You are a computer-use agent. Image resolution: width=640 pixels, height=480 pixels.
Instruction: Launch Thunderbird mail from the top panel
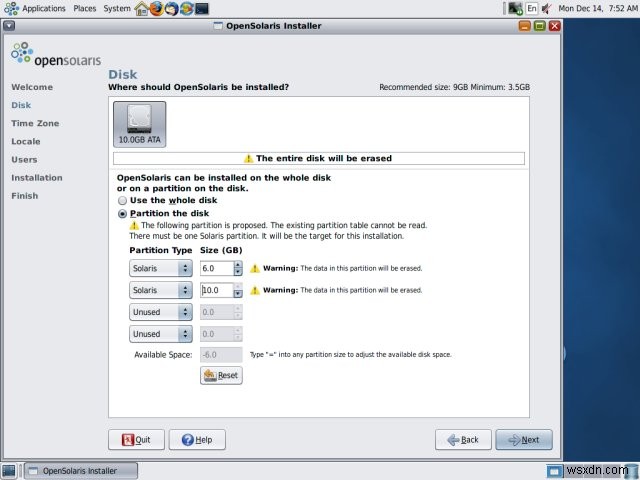[x=172, y=9]
